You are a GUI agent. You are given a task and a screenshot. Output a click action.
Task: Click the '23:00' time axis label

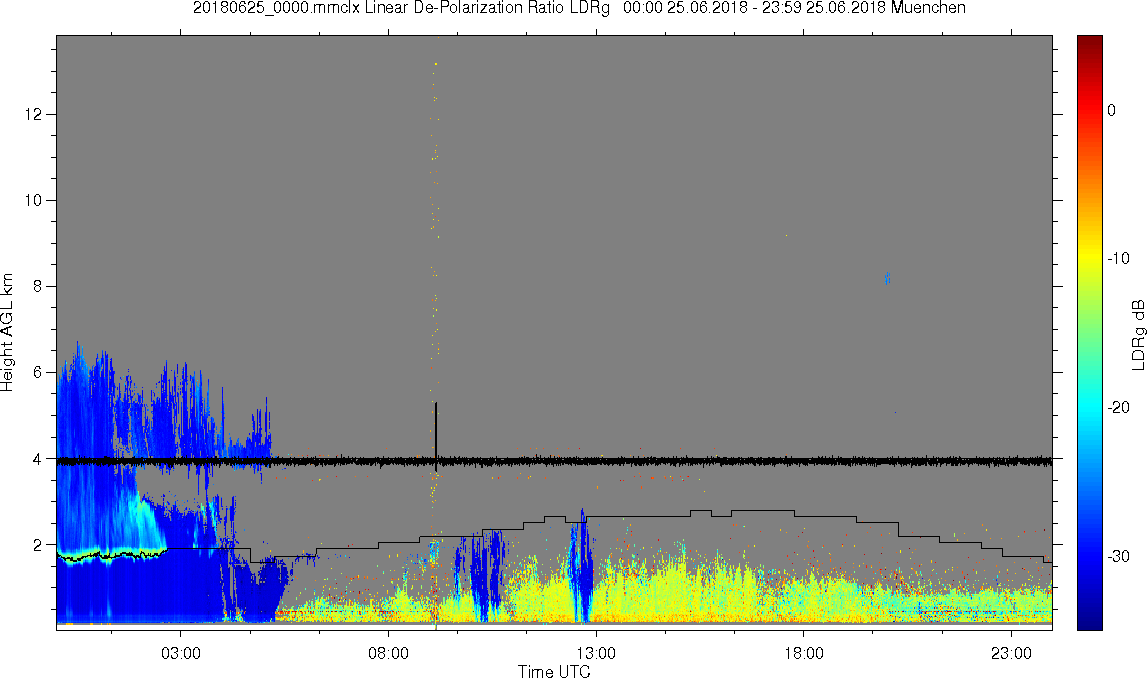1012,653
